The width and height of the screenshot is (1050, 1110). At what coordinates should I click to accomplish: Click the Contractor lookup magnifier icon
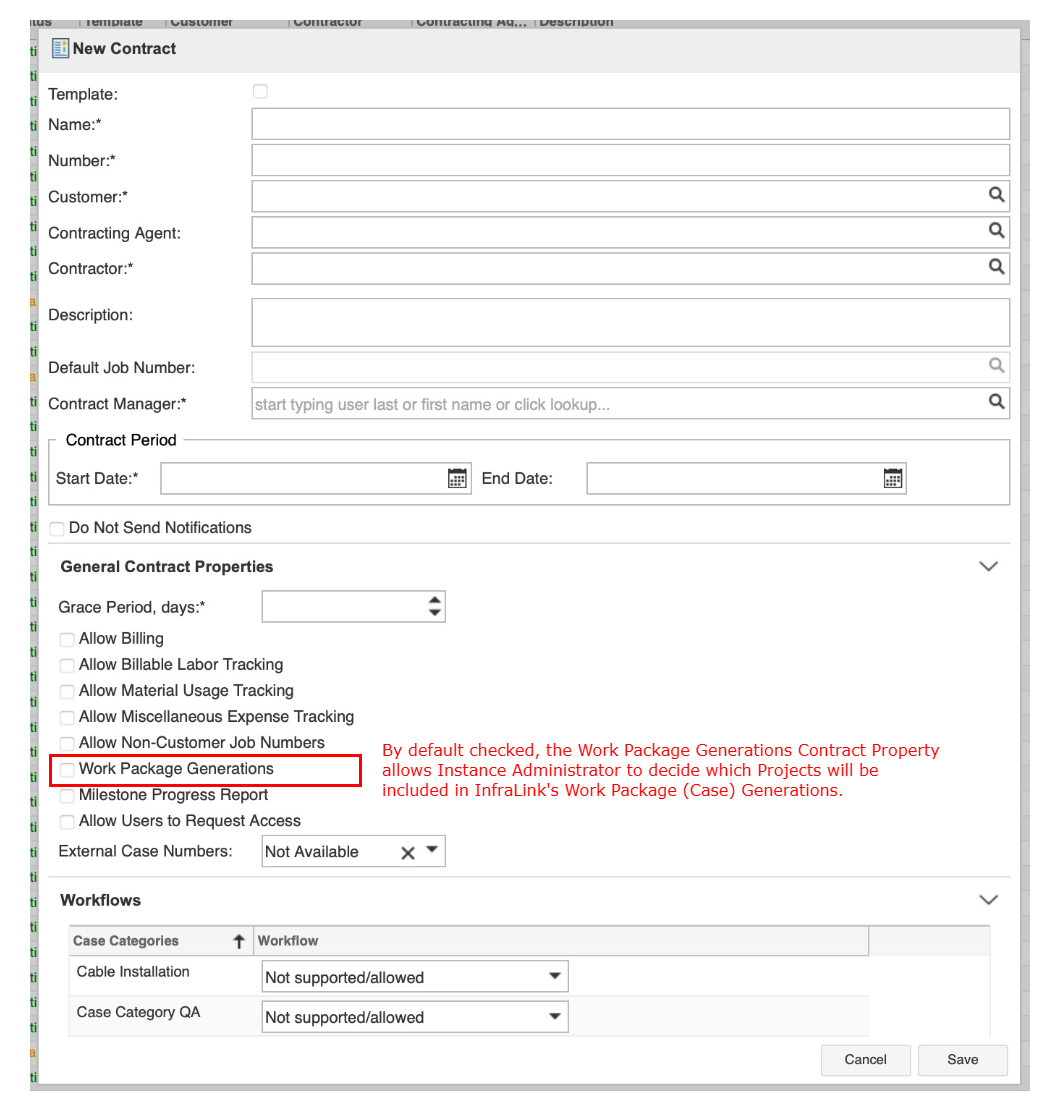pos(996,267)
